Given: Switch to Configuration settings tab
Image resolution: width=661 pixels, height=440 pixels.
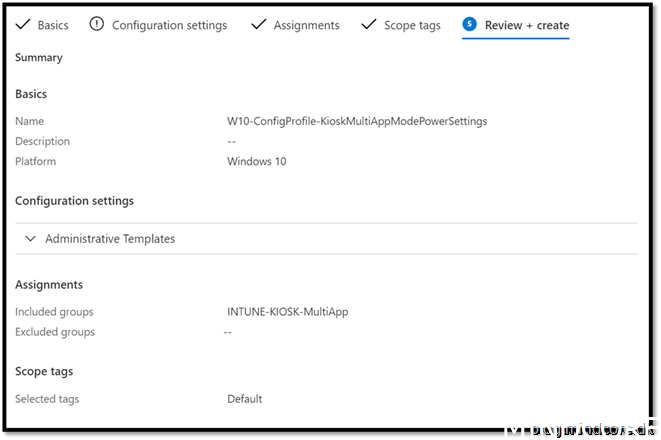Looking at the screenshot, I should coord(169,25).
